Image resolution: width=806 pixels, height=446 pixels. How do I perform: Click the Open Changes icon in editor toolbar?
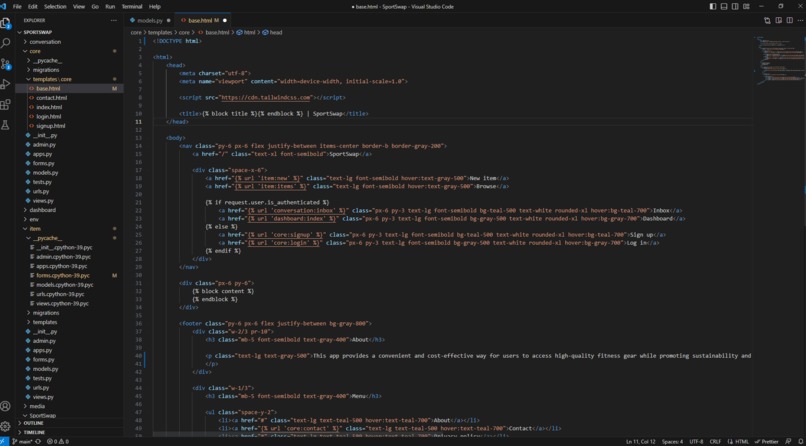click(767, 21)
